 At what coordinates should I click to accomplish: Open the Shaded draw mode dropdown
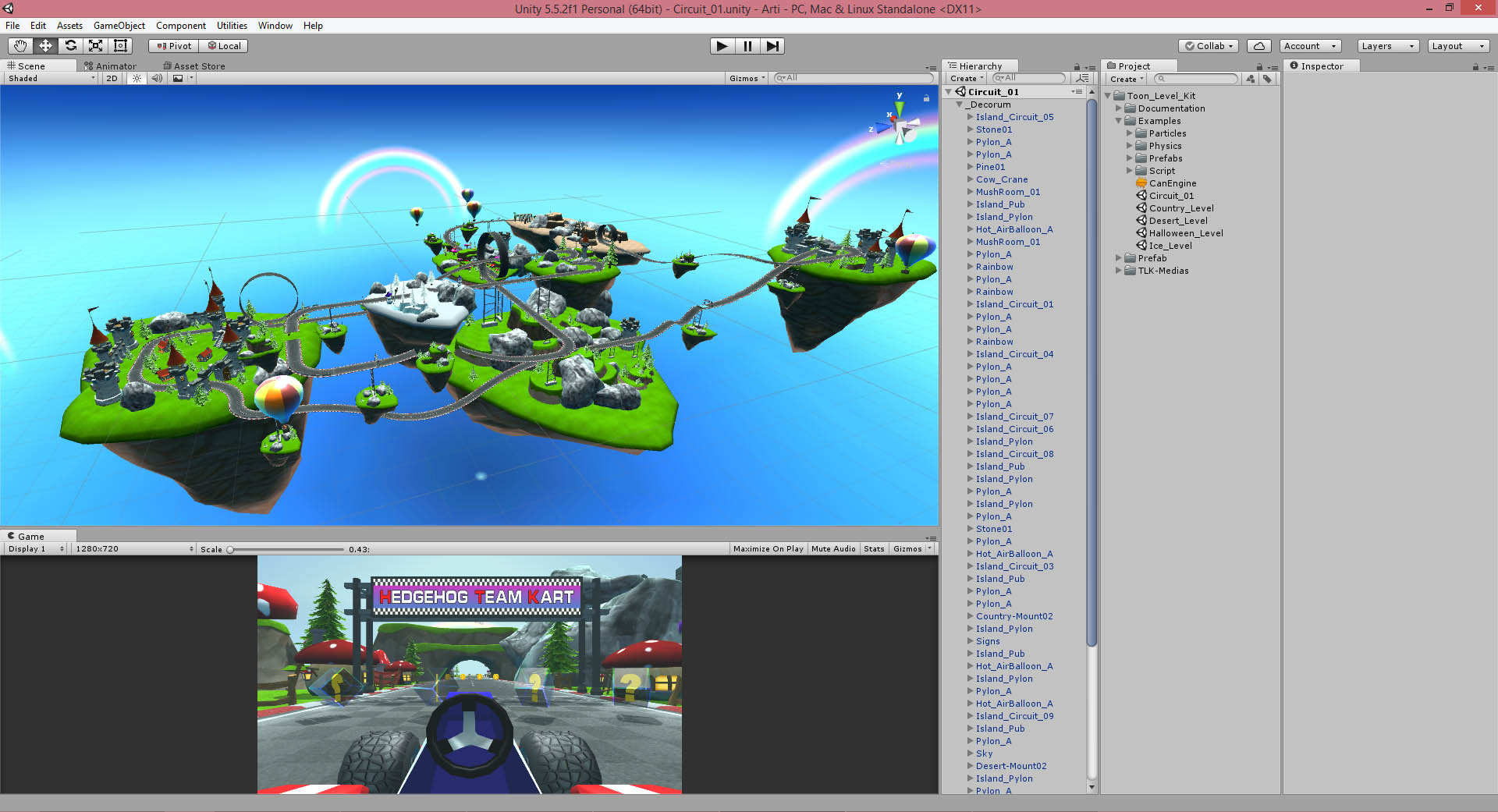click(x=51, y=78)
